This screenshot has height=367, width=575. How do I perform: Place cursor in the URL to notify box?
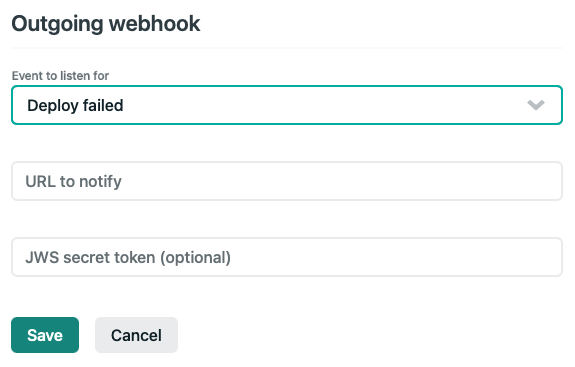[x=287, y=181]
